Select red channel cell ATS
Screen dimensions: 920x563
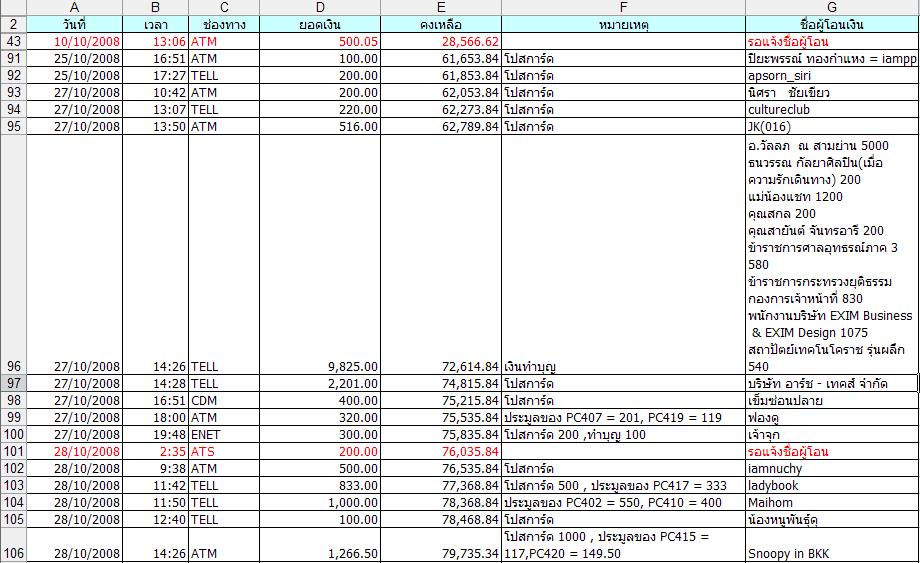224,452
